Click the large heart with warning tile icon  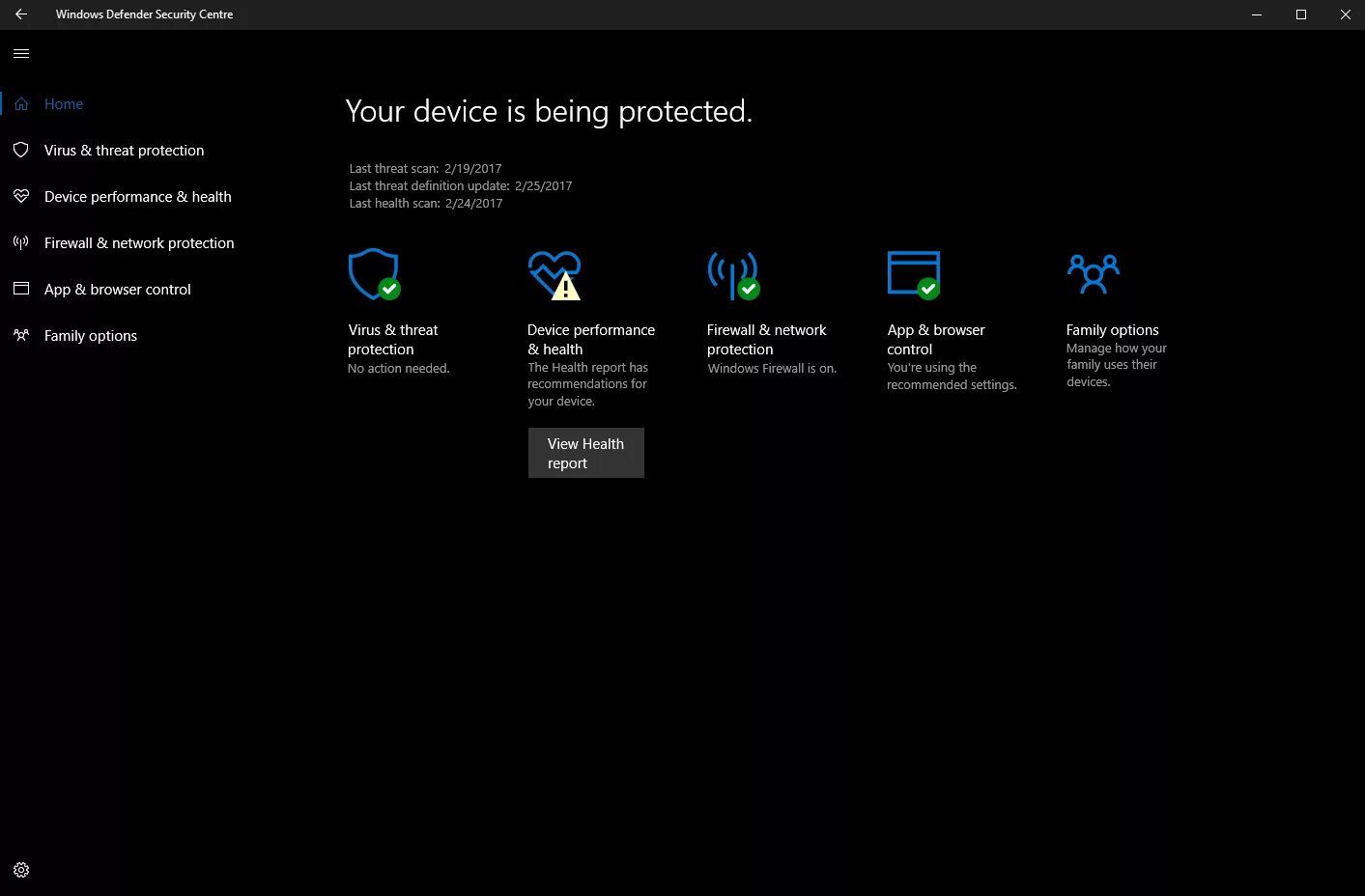[555, 275]
